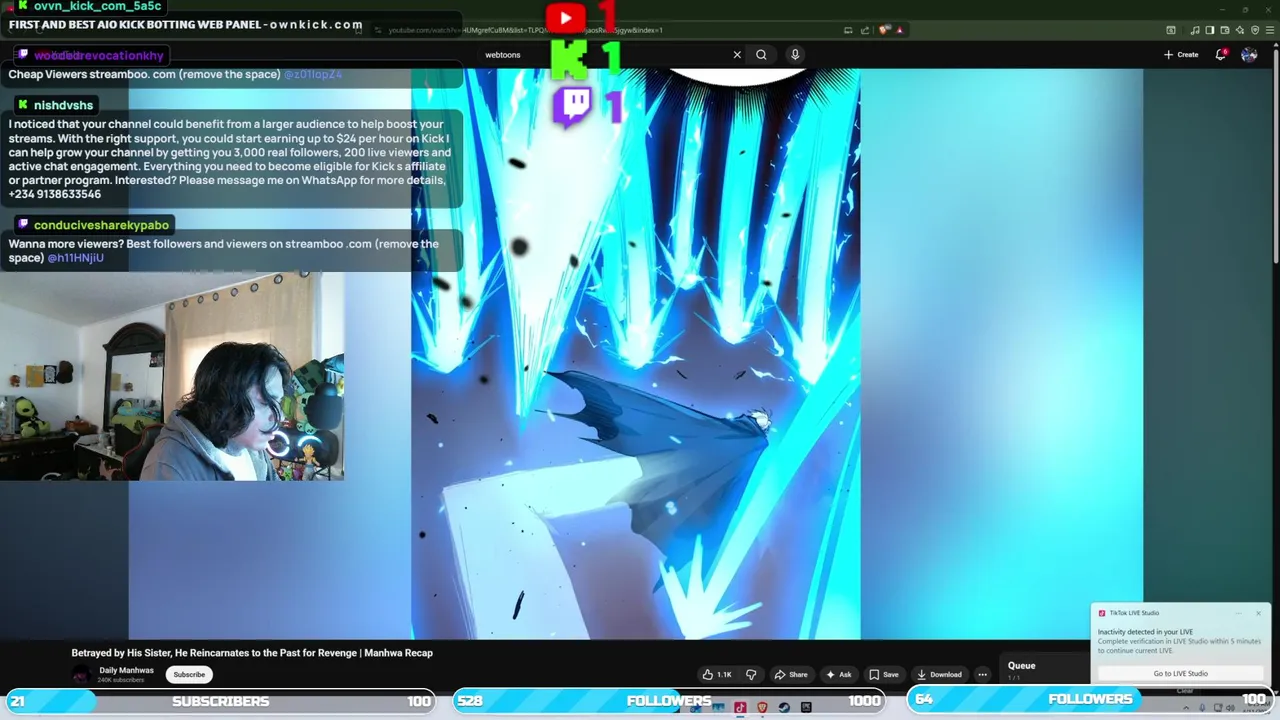The height and width of the screenshot is (720, 1280).
Task: Open YouTube notifications bell
Action: [1221, 55]
